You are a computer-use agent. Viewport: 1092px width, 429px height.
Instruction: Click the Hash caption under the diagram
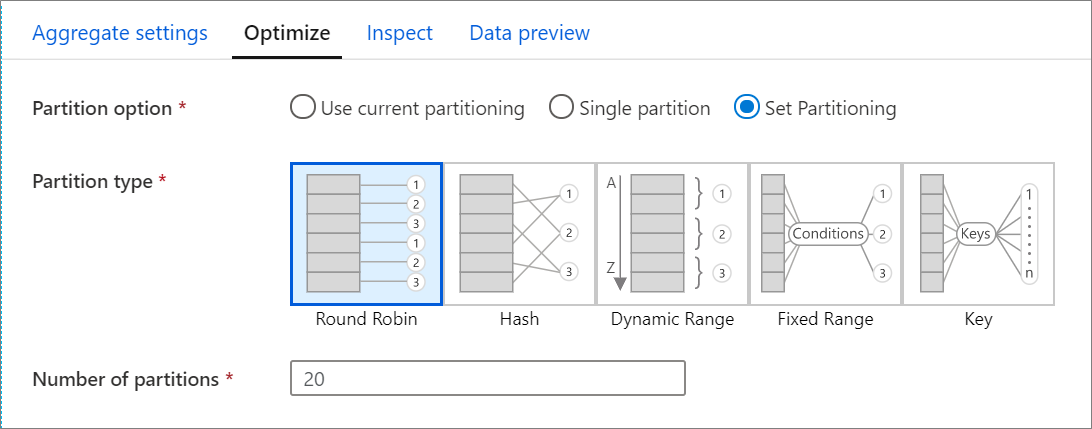pyautogui.click(x=519, y=320)
